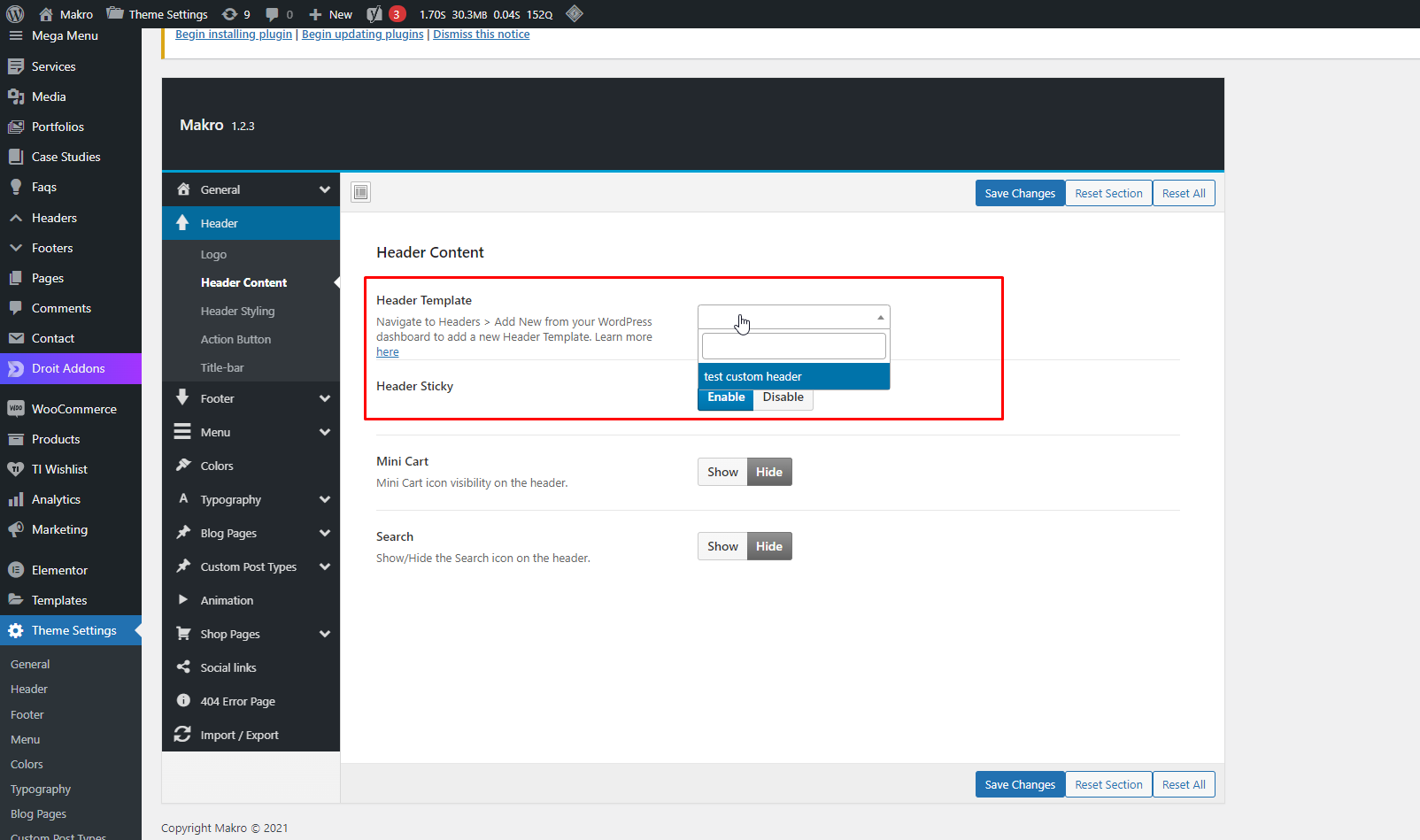
Task: Open 404 Error Page section
Action: 251,701
